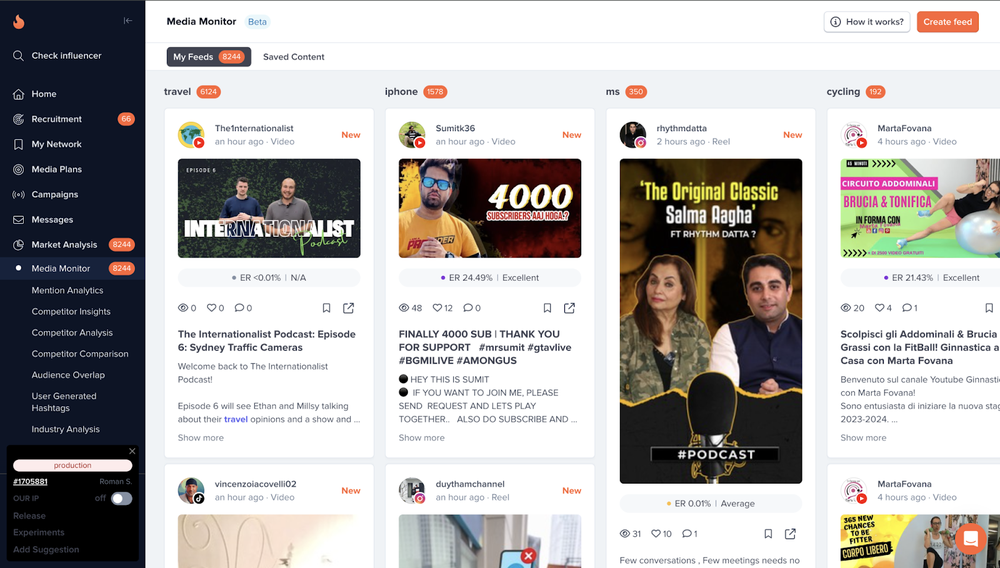
Task: Open Mention Analytics
Action: tap(67, 290)
